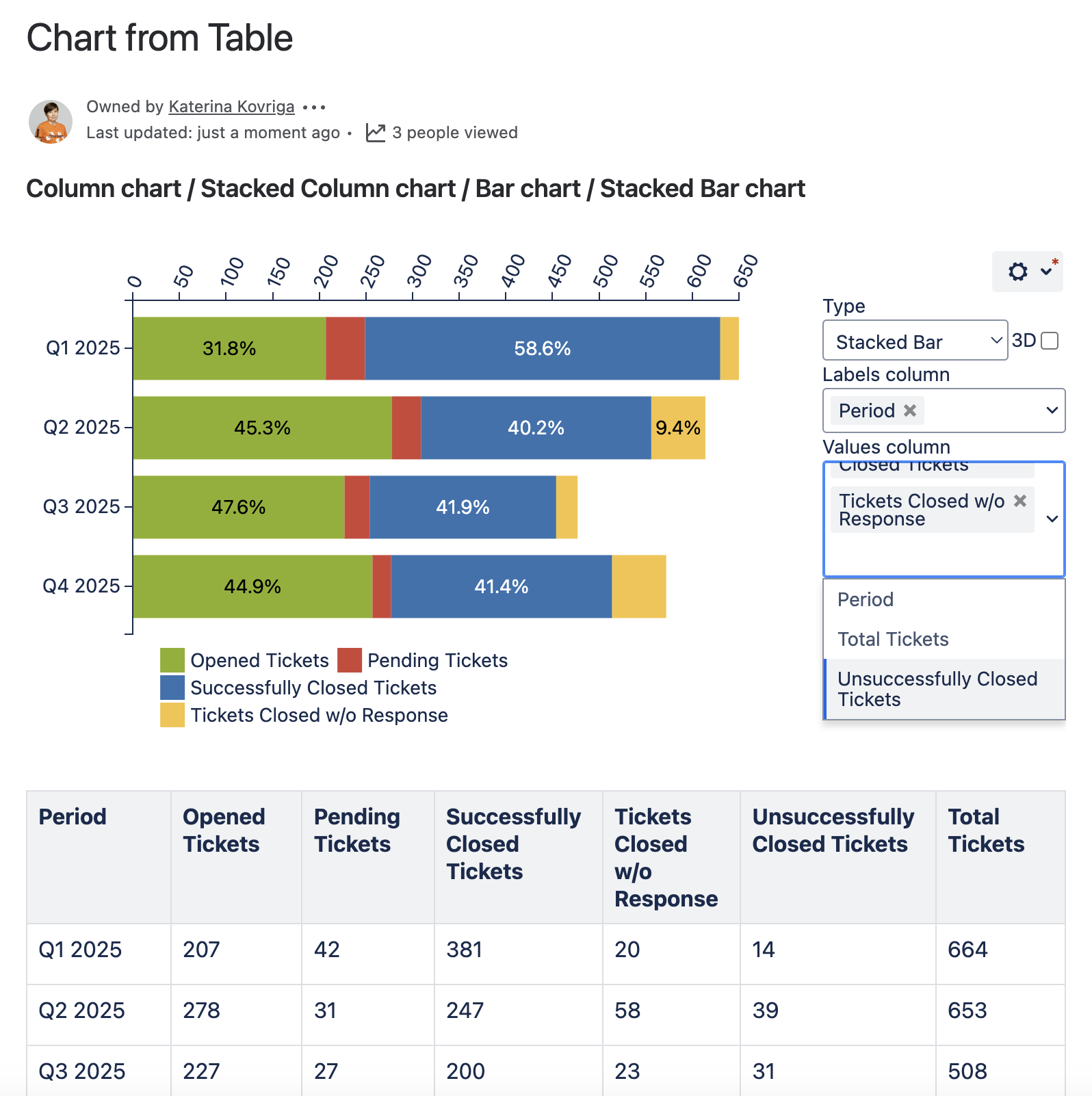Click the yellow Tickets Closed w/o Response swatch

coord(172,715)
